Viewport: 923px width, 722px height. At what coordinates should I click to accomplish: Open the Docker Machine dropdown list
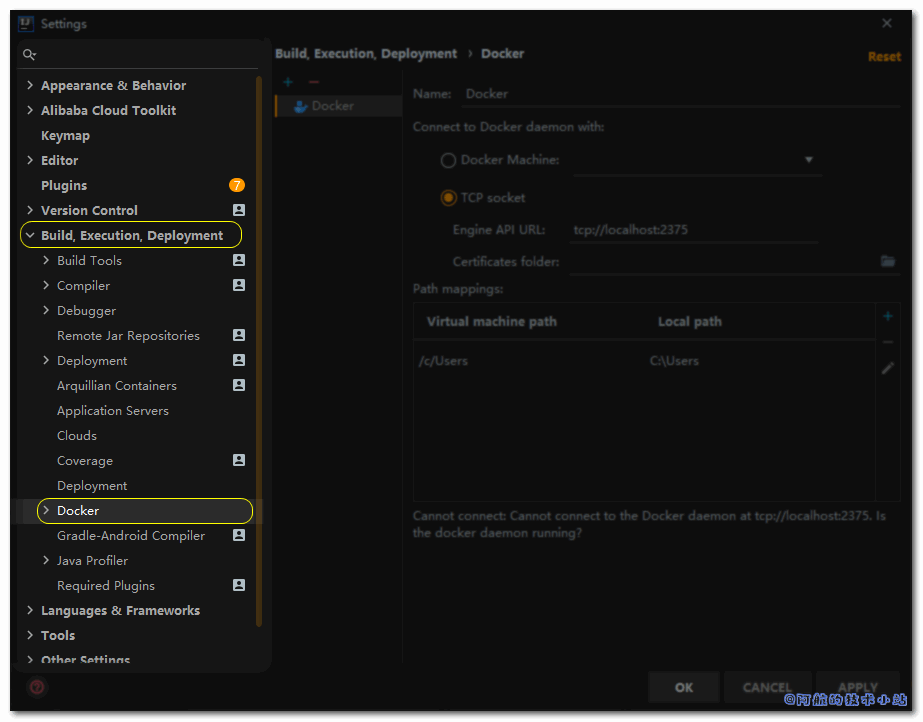click(x=808, y=160)
